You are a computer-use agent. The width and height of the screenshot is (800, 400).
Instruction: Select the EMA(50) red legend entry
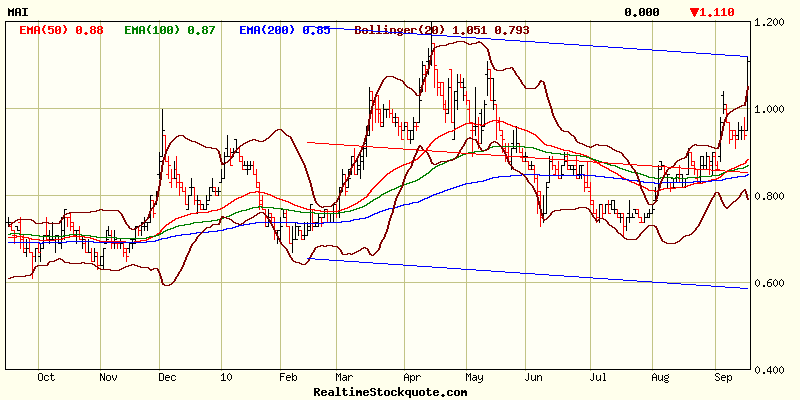click(x=61, y=30)
